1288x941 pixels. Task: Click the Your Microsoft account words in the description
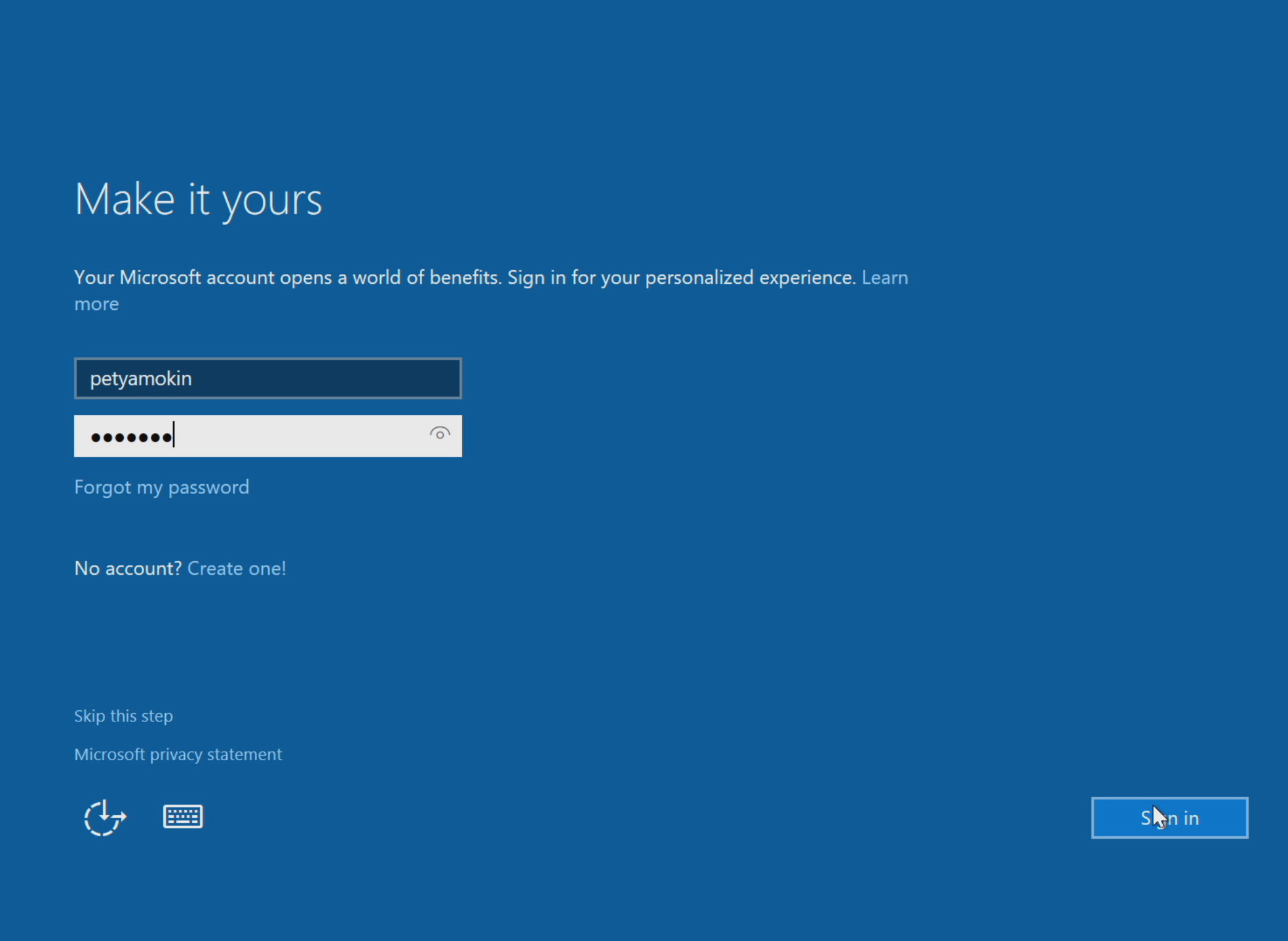(174, 277)
